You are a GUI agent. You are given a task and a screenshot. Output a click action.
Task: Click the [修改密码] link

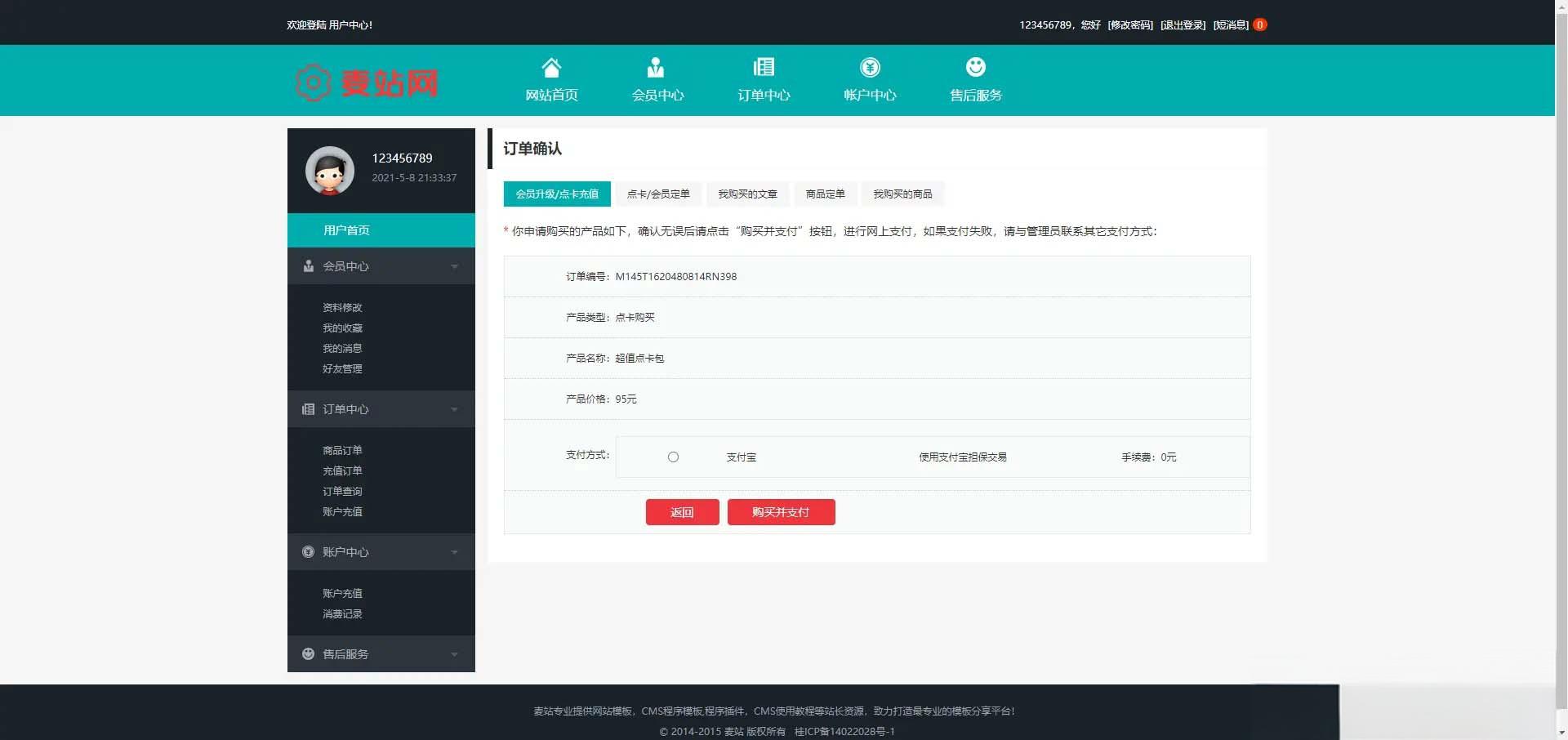[x=1130, y=25]
